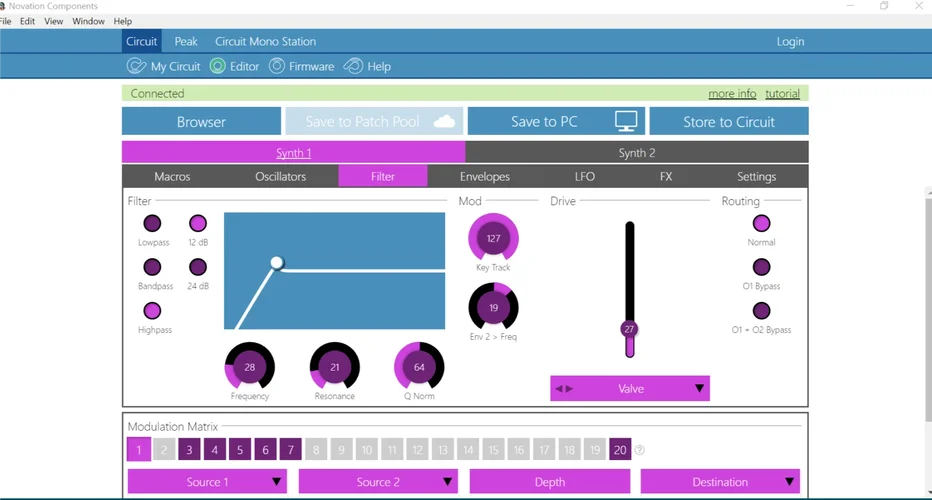Click the Store to Circuit button
This screenshot has width=932, height=500.
(729, 122)
